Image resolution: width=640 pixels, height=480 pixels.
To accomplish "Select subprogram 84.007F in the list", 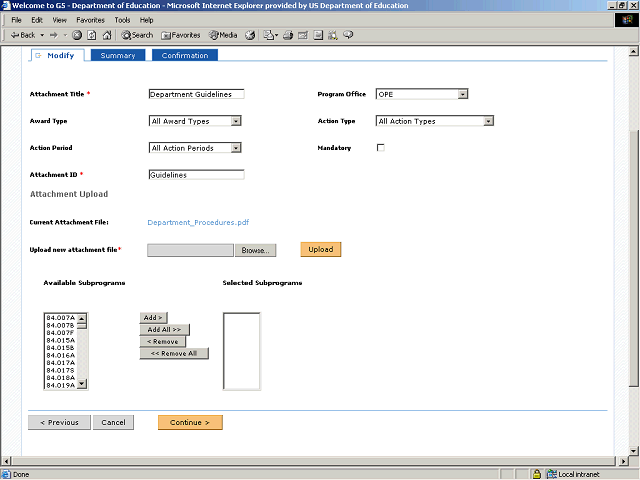I will (x=60, y=333).
